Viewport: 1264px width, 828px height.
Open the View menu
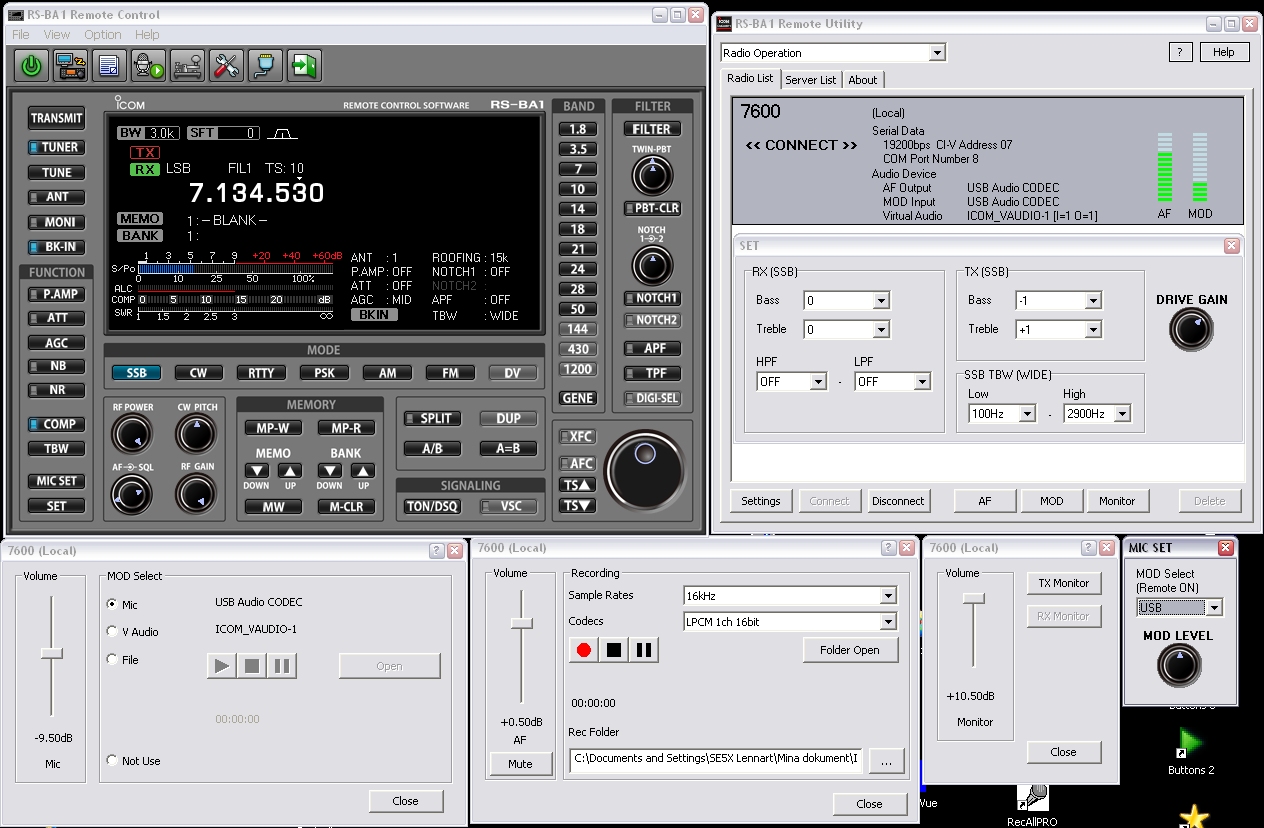[57, 35]
